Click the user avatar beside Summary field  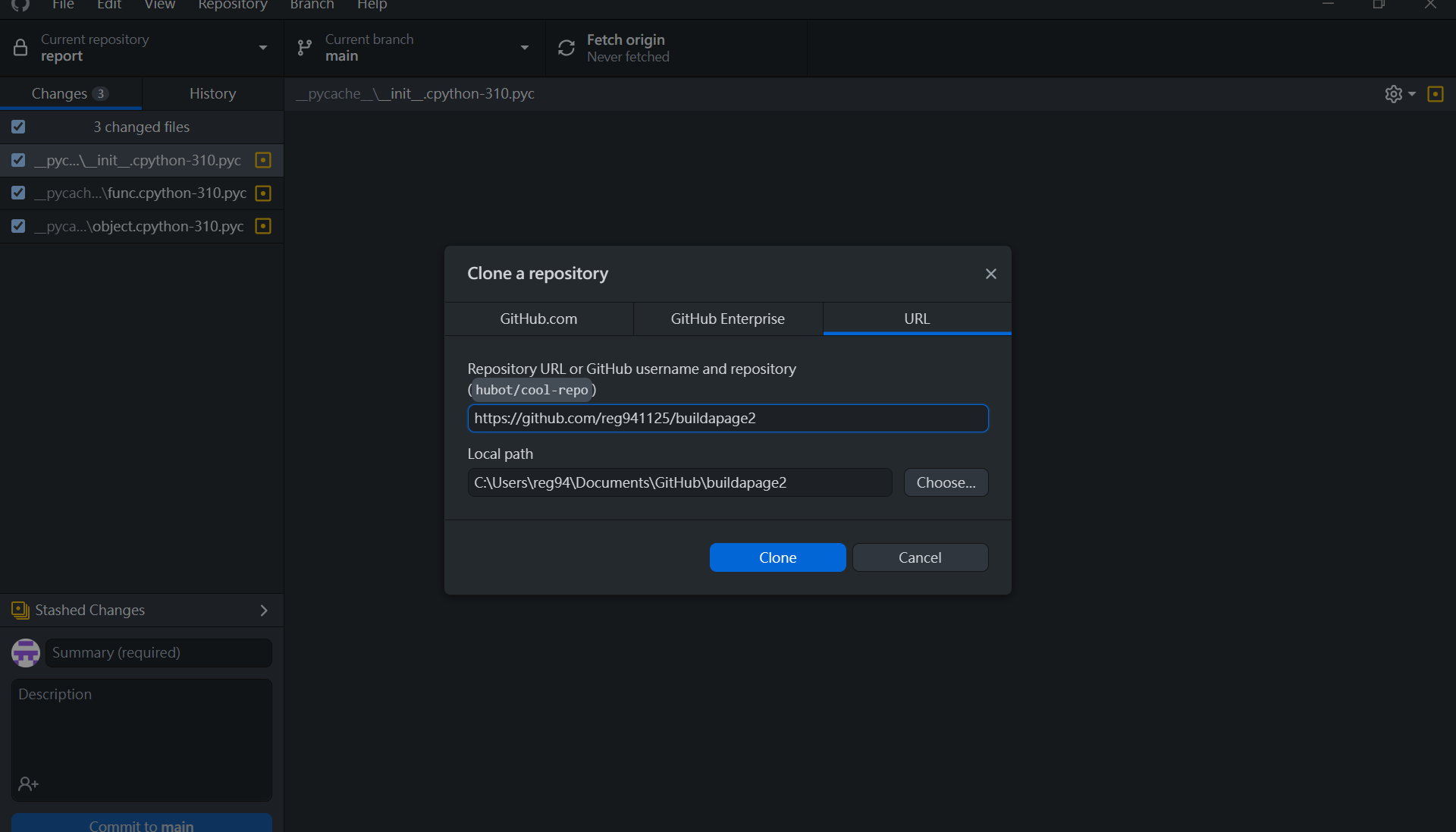point(26,652)
